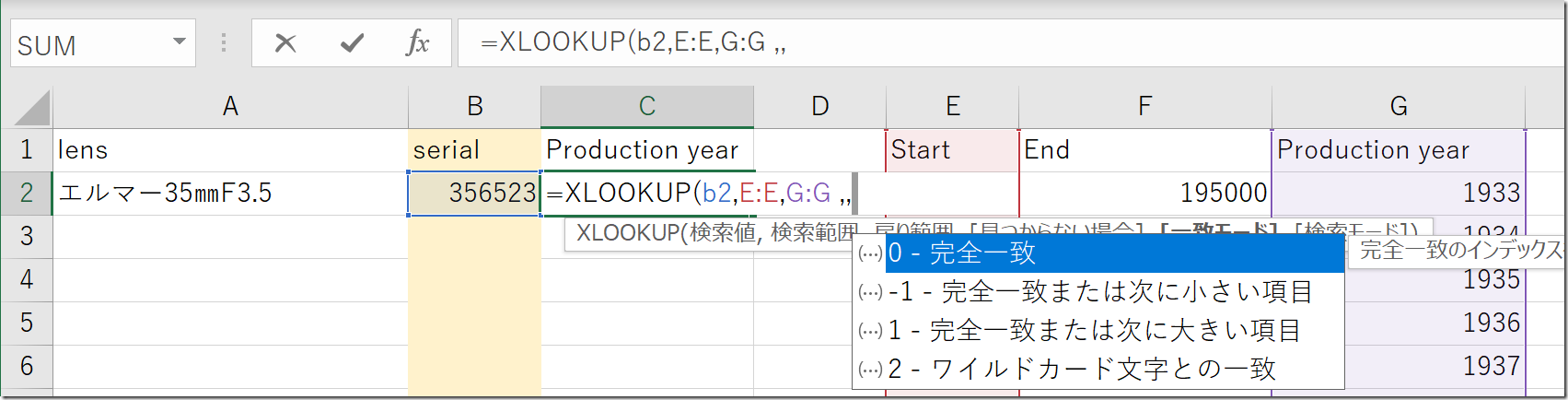Viewport: 1568px width, 400px height.
Task: Choose '1 - 完全一致または次に大きい項目' option
Action: (x=1098, y=331)
